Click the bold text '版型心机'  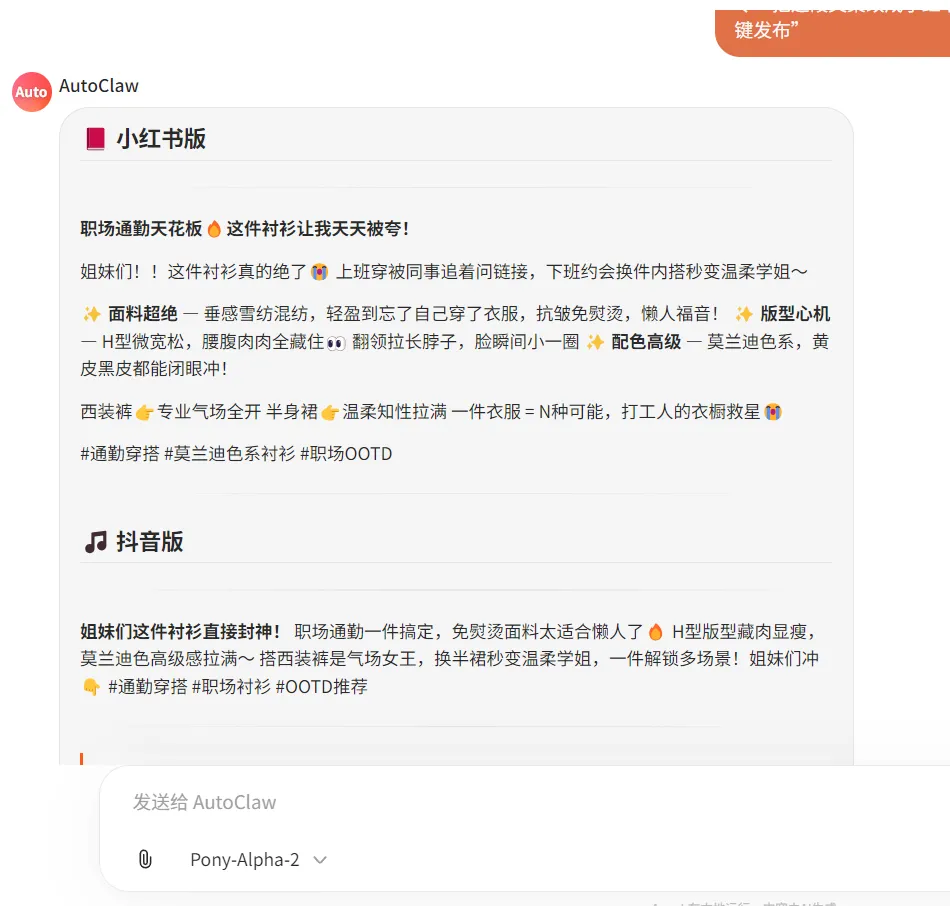pos(795,314)
